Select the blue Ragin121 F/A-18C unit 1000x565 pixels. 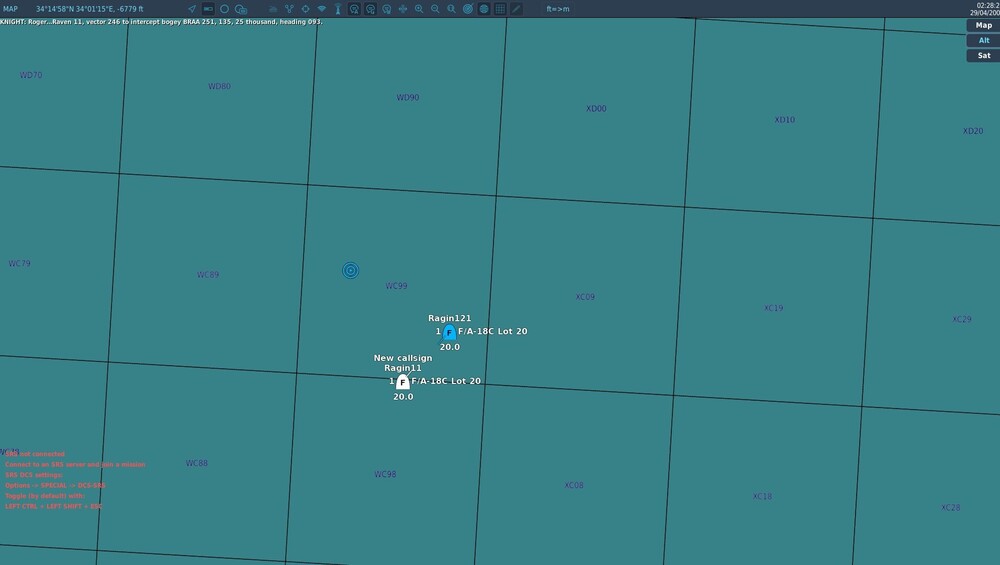click(449, 332)
